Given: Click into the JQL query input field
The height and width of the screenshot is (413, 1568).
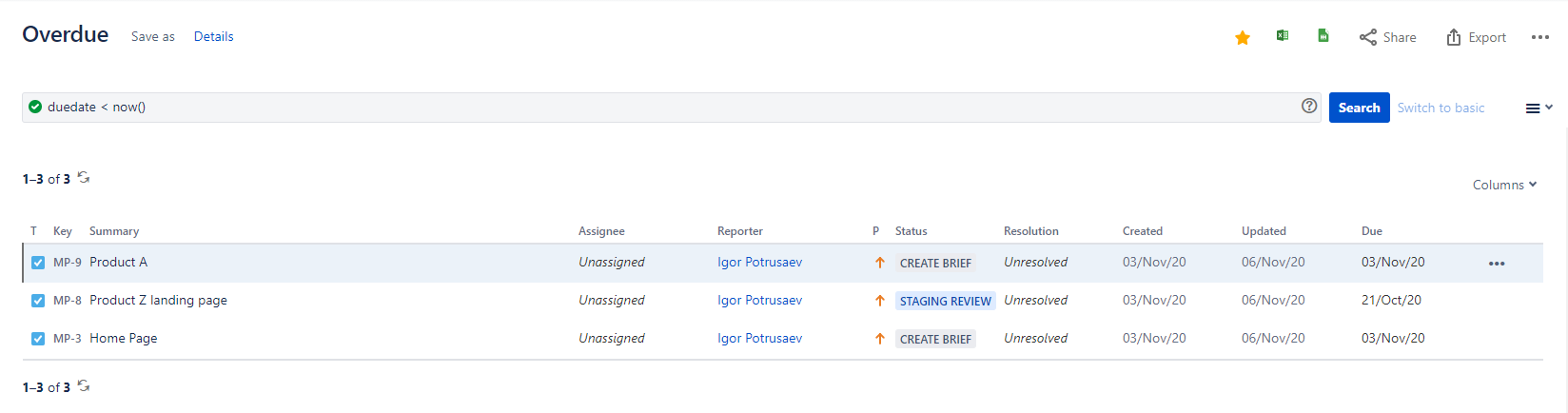Looking at the screenshot, I should (671, 108).
